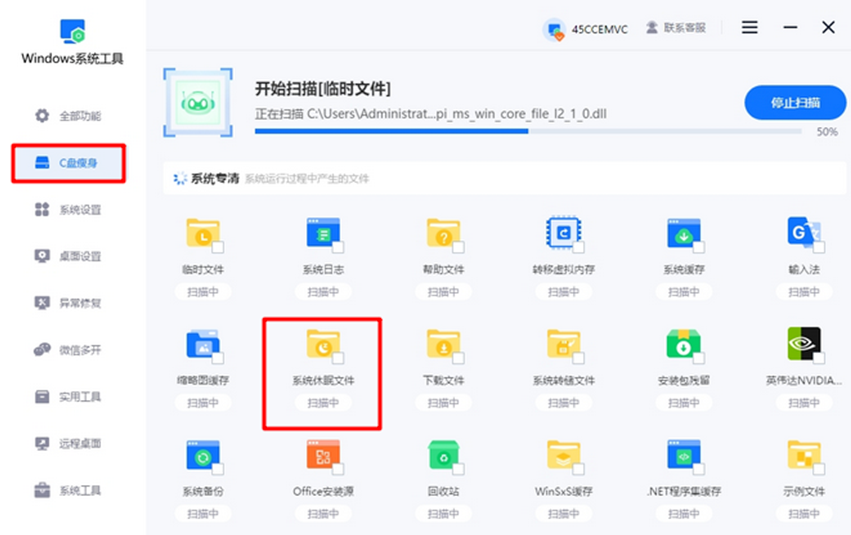Viewport: 851px width, 535px height.
Task: Check the 下载文件 checkbox
Action: click(458, 358)
